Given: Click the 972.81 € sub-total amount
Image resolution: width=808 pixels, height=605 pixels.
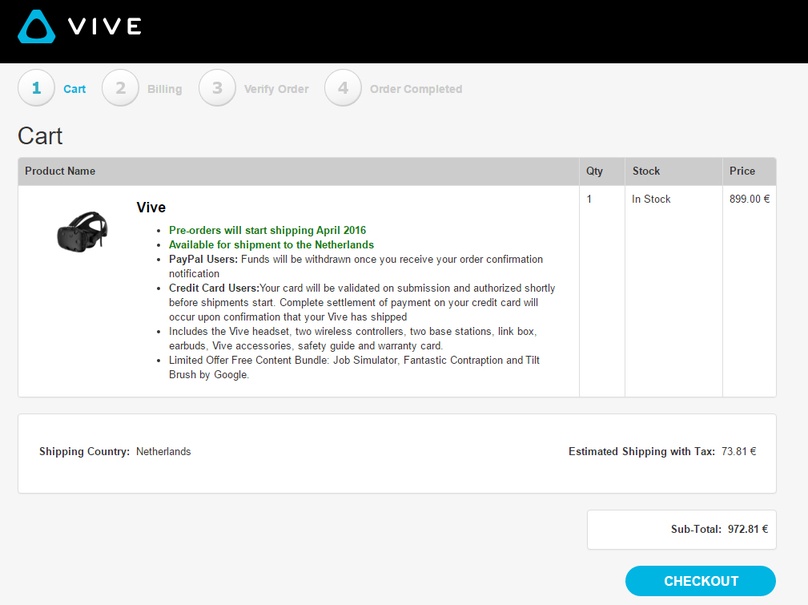Looking at the screenshot, I should pyautogui.click(x=748, y=529).
